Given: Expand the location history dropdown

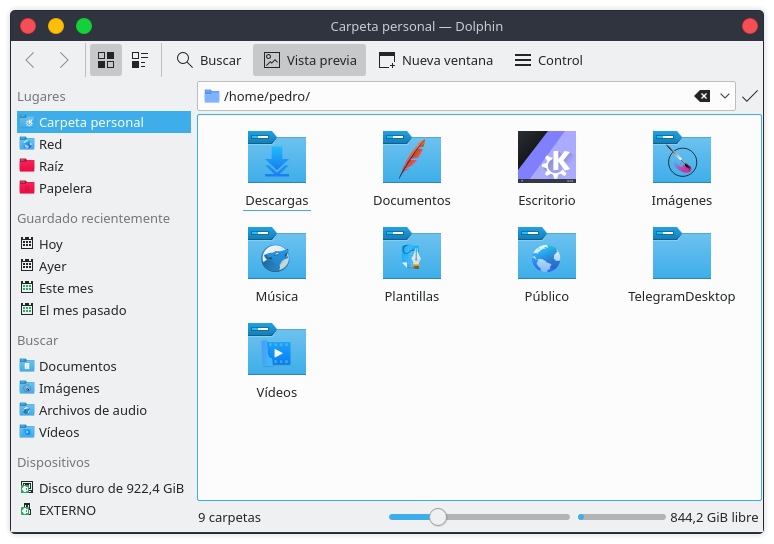Looking at the screenshot, I should (x=725, y=96).
